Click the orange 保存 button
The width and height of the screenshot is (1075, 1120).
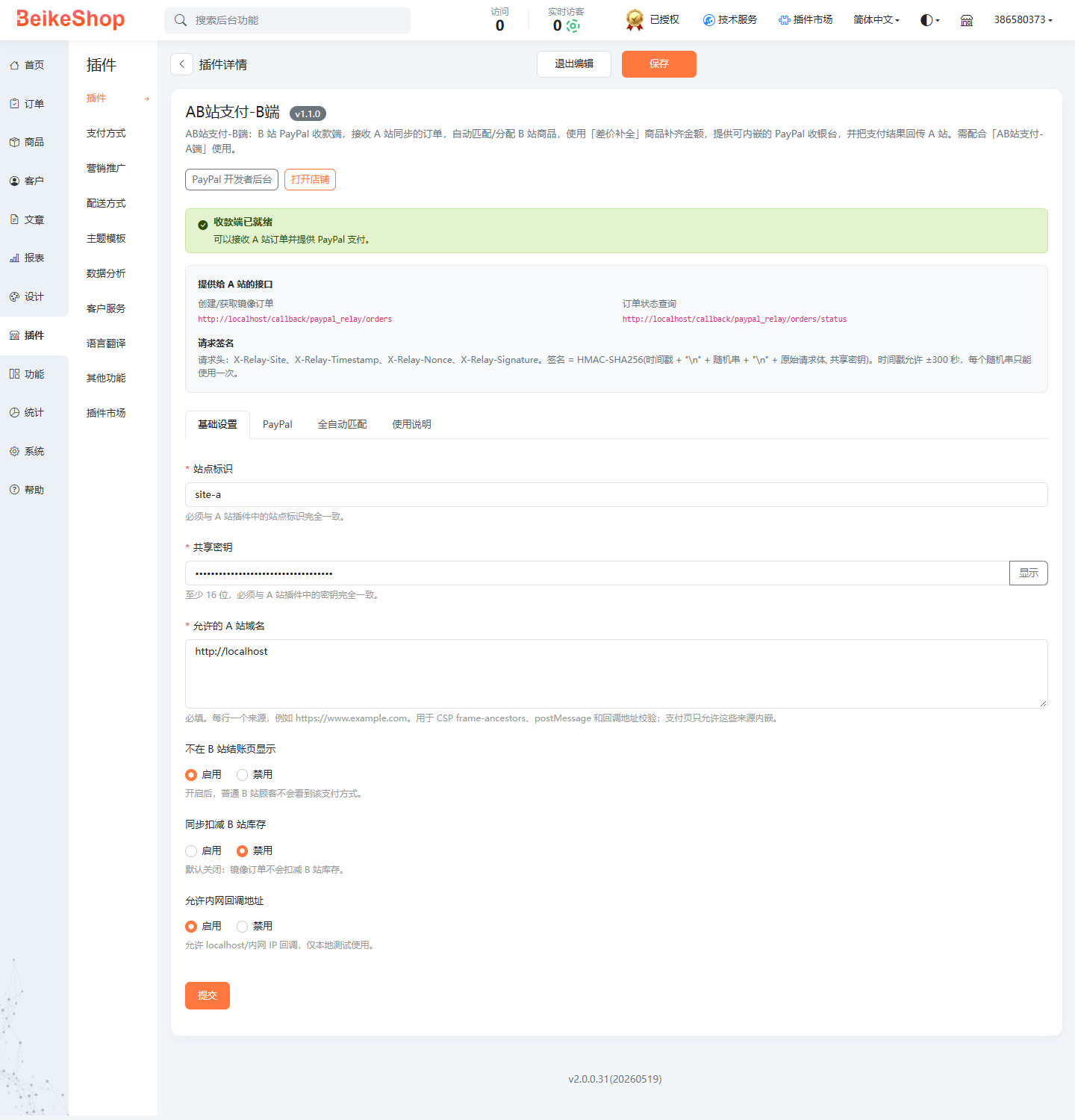point(659,64)
